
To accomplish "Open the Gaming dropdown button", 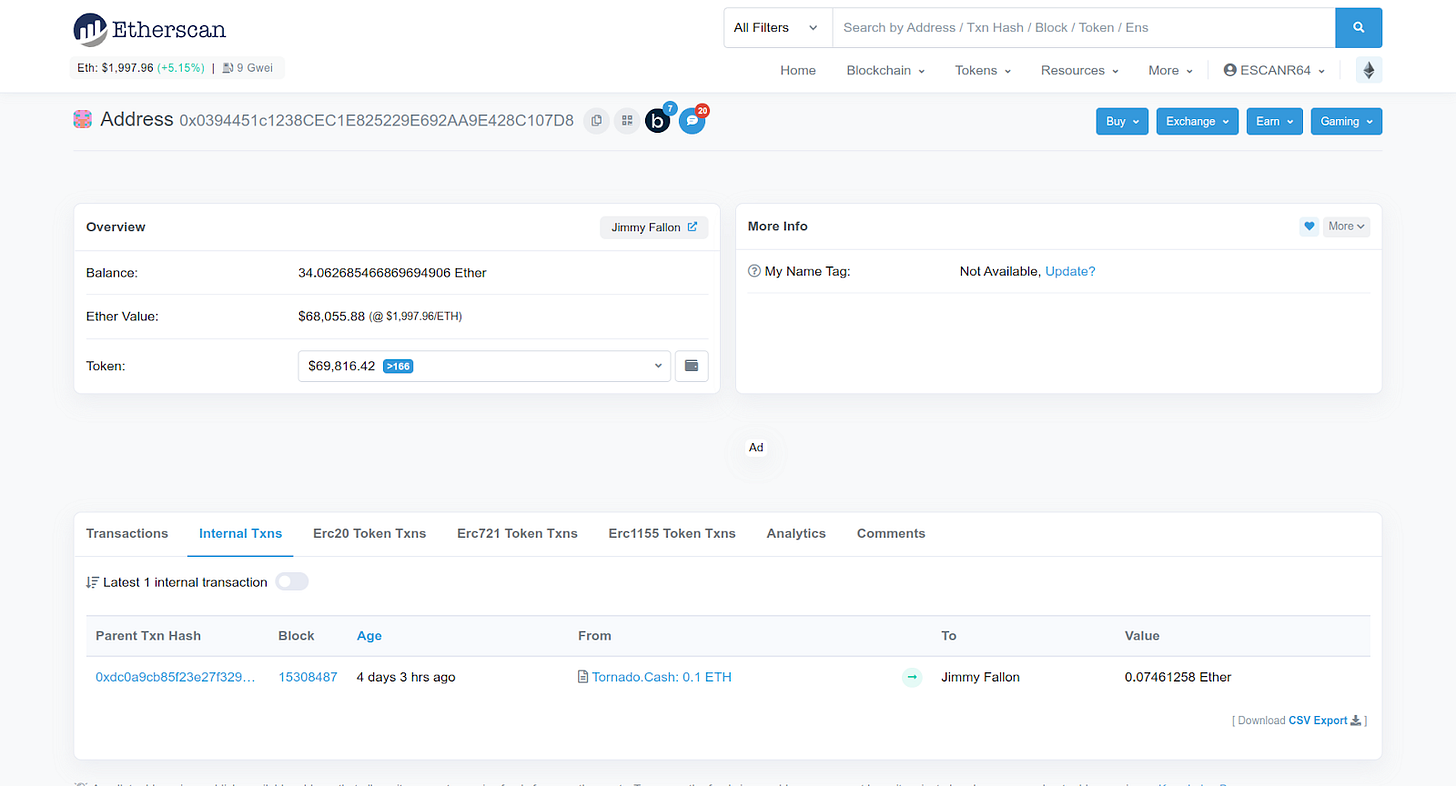I will pyautogui.click(x=1346, y=121).
